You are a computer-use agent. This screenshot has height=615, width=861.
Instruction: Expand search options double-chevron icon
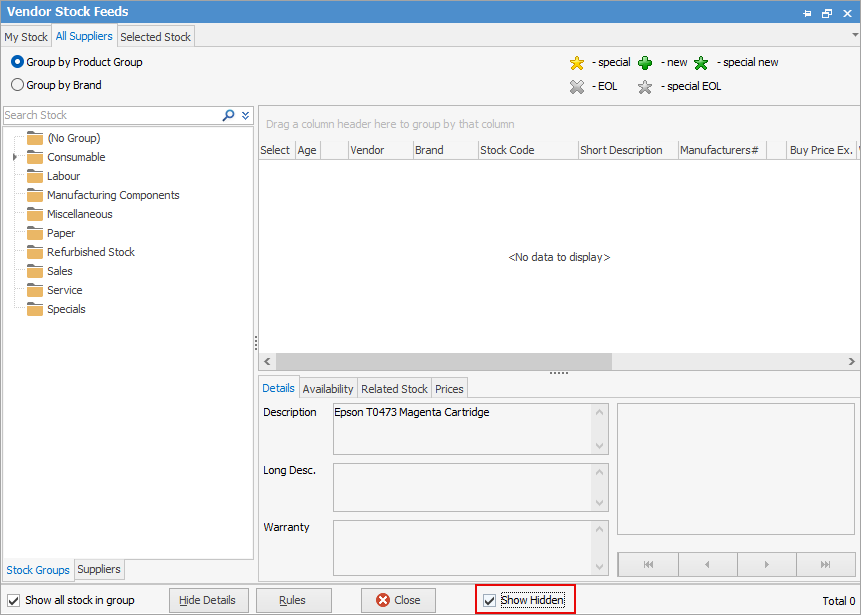(x=245, y=115)
